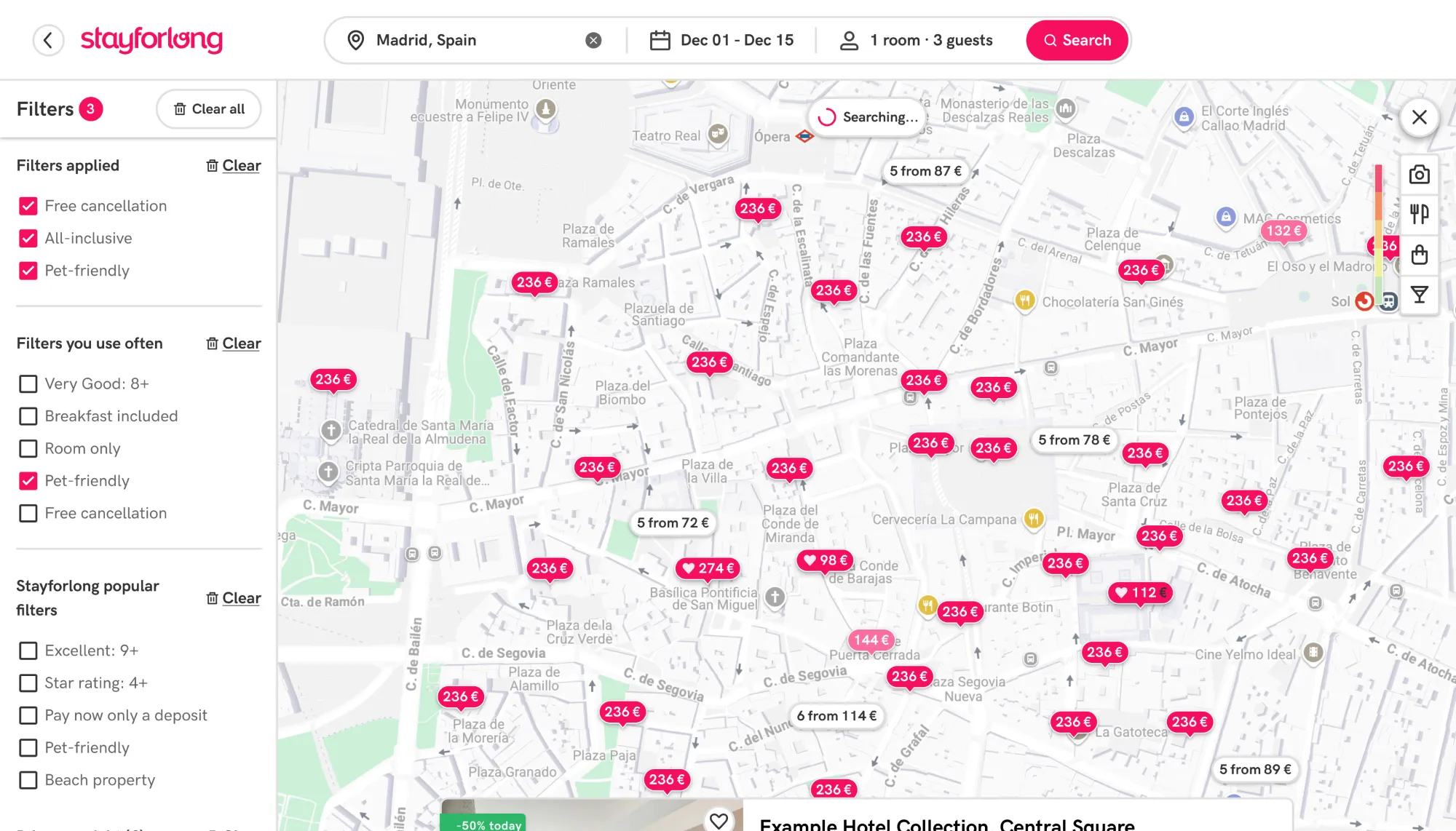Clear the Madrid, Spain destination field
This screenshot has height=831, width=1456.
point(593,40)
